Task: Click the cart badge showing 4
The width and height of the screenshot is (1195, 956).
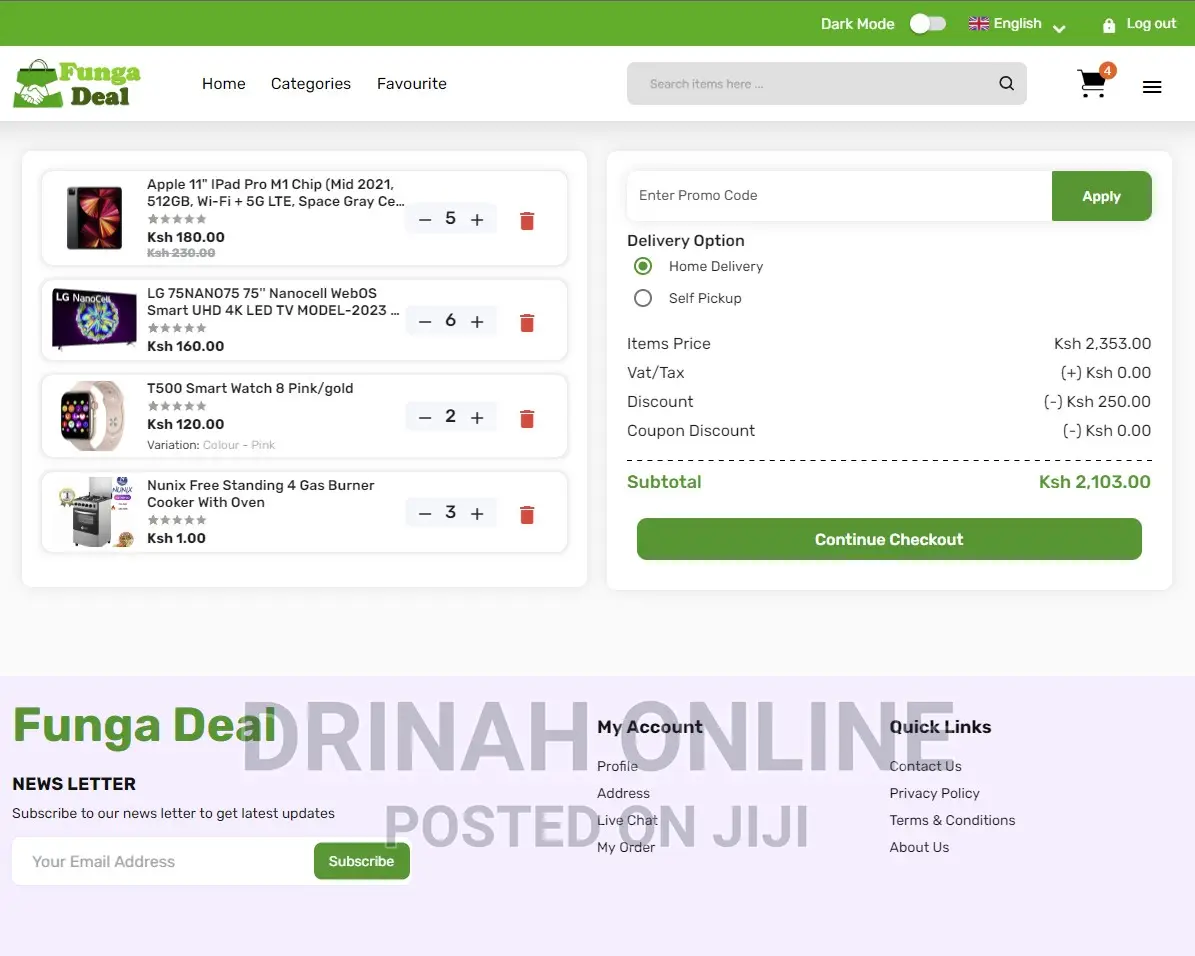Action: coord(1107,71)
